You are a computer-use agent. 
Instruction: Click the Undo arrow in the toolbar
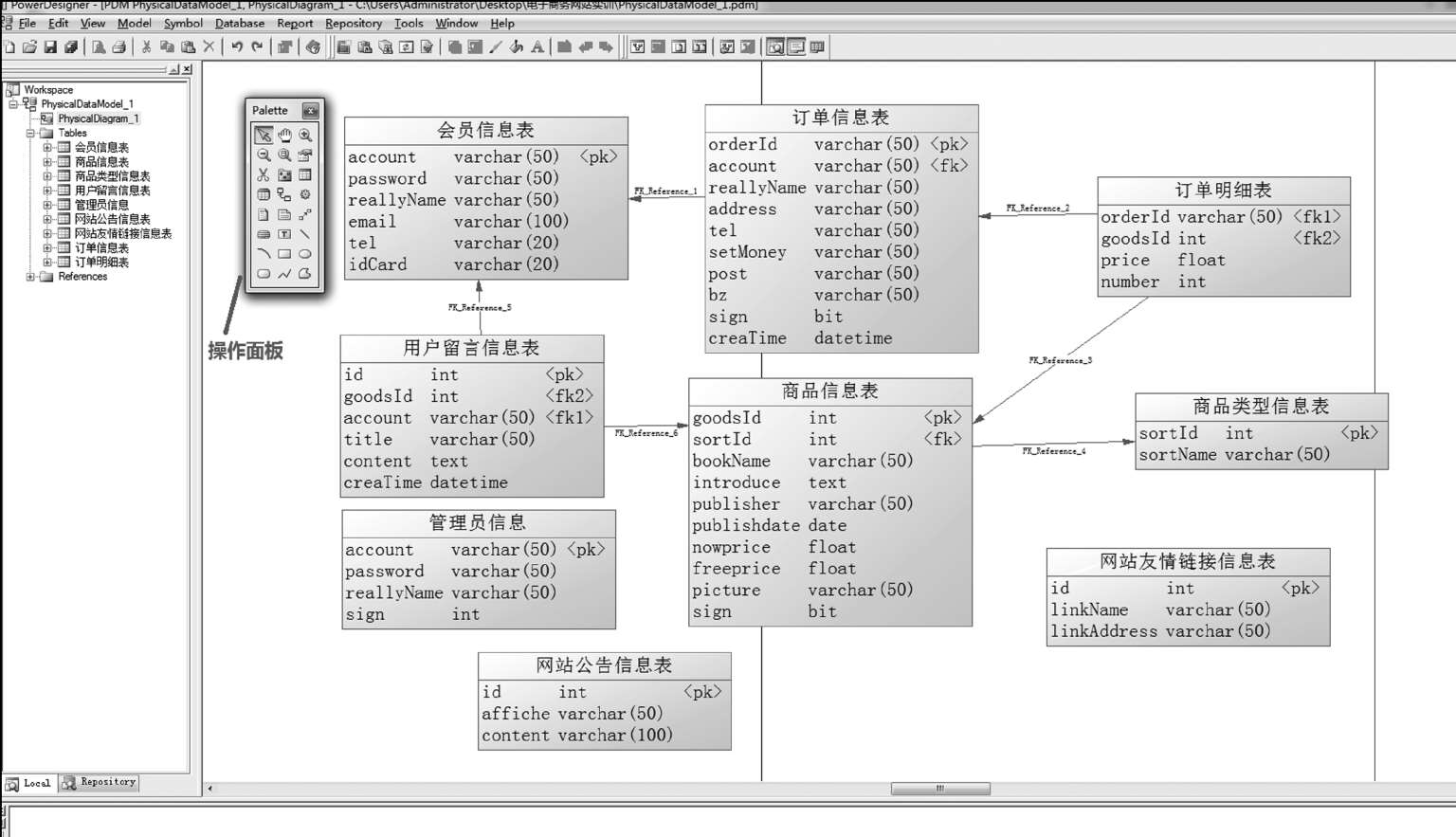237,47
